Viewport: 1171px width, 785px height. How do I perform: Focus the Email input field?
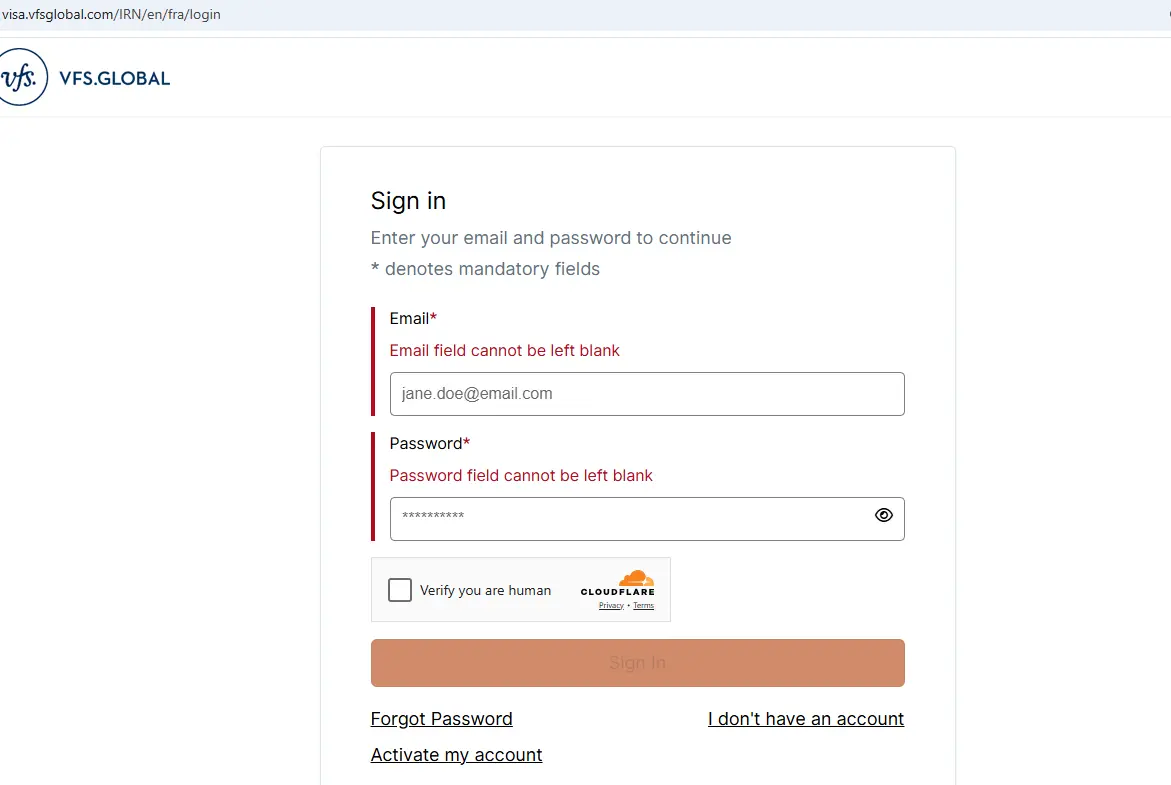647,394
